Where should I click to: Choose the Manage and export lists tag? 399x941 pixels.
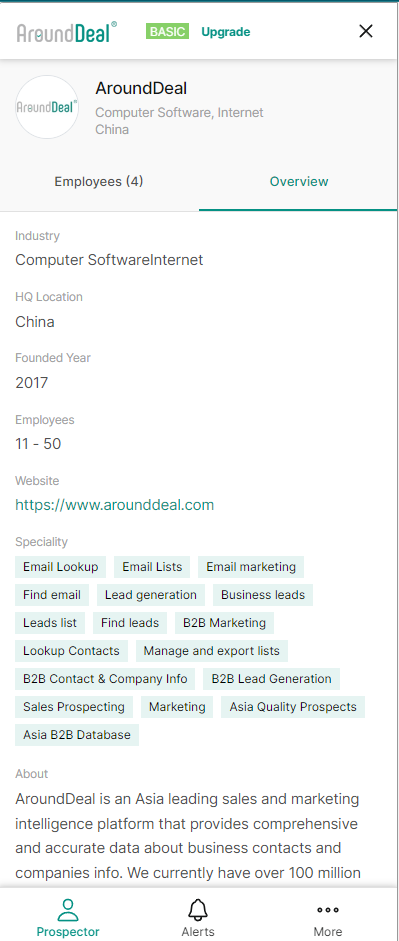pos(212,651)
